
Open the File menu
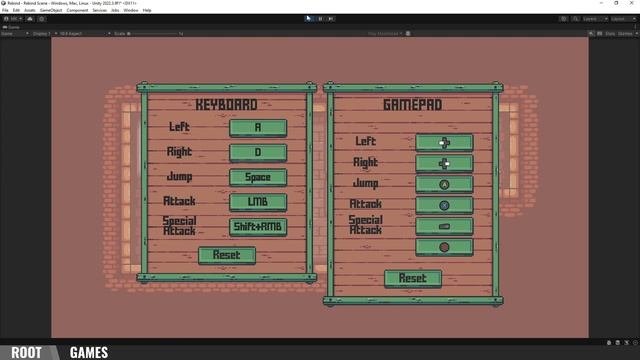pos(5,10)
